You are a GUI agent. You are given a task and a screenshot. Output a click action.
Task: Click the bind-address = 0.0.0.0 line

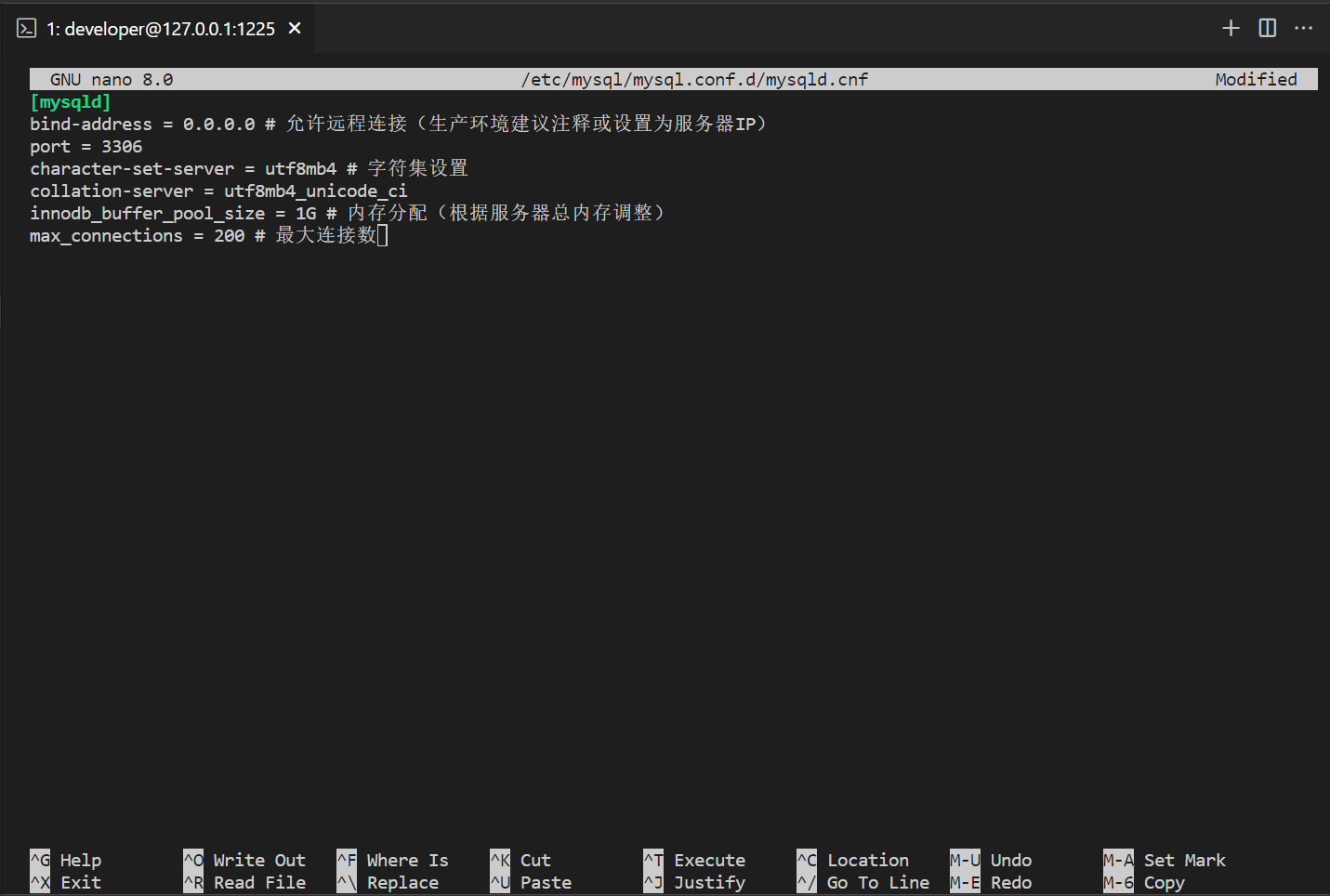click(x=398, y=125)
